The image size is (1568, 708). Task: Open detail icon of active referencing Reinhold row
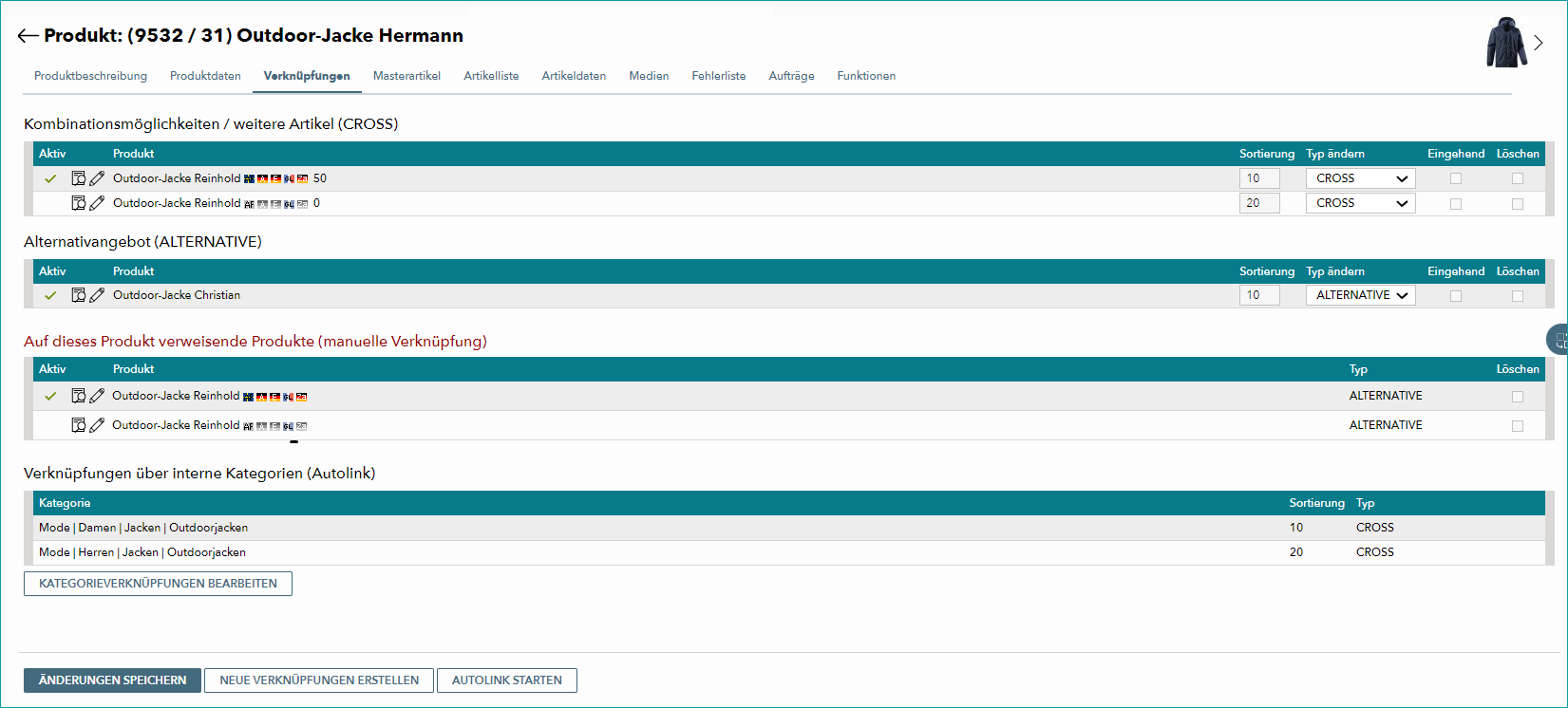click(x=79, y=396)
